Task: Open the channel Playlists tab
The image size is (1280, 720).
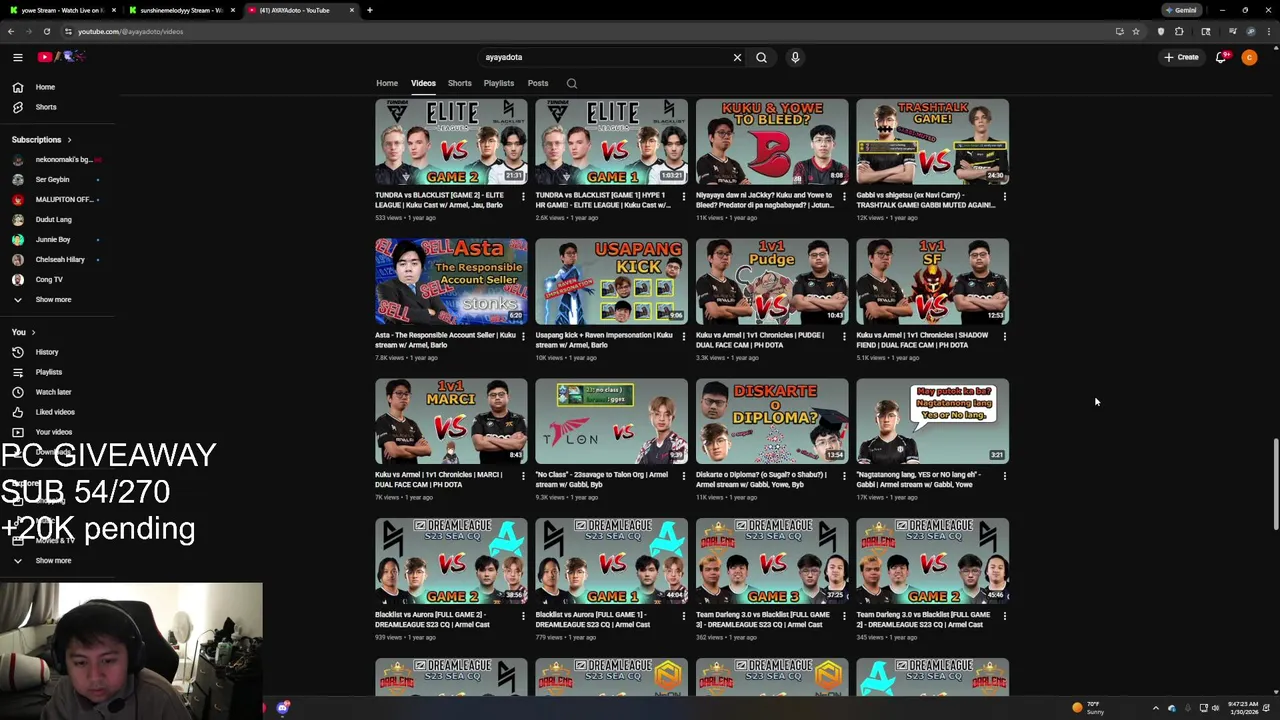Action: 499,83
